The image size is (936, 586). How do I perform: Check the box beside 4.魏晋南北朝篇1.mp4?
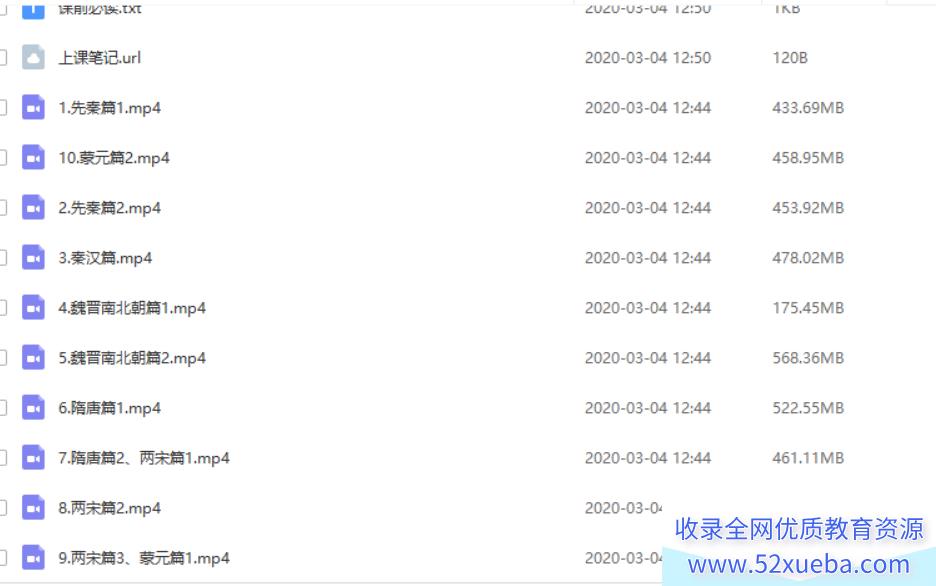pyautogui.click(x=2, y=308)
